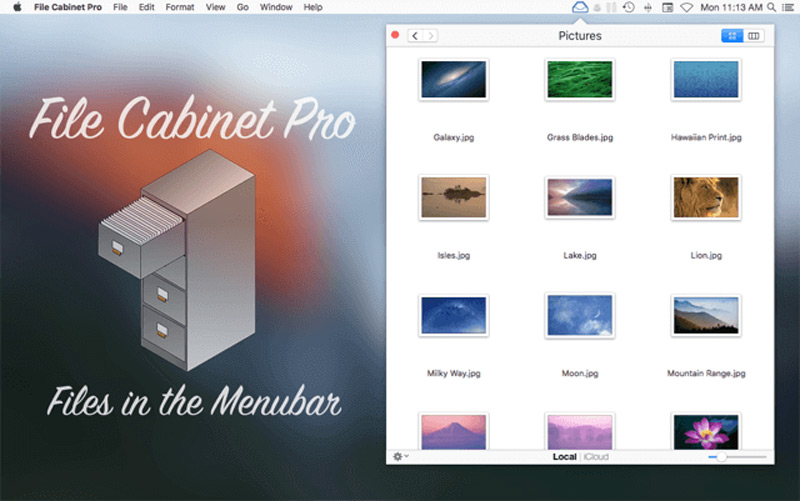Image resolution: width=800 pixels, height=501 pixels.
Task: Close the Pictures popover with the red button
Action: click(x=395, y=35)
